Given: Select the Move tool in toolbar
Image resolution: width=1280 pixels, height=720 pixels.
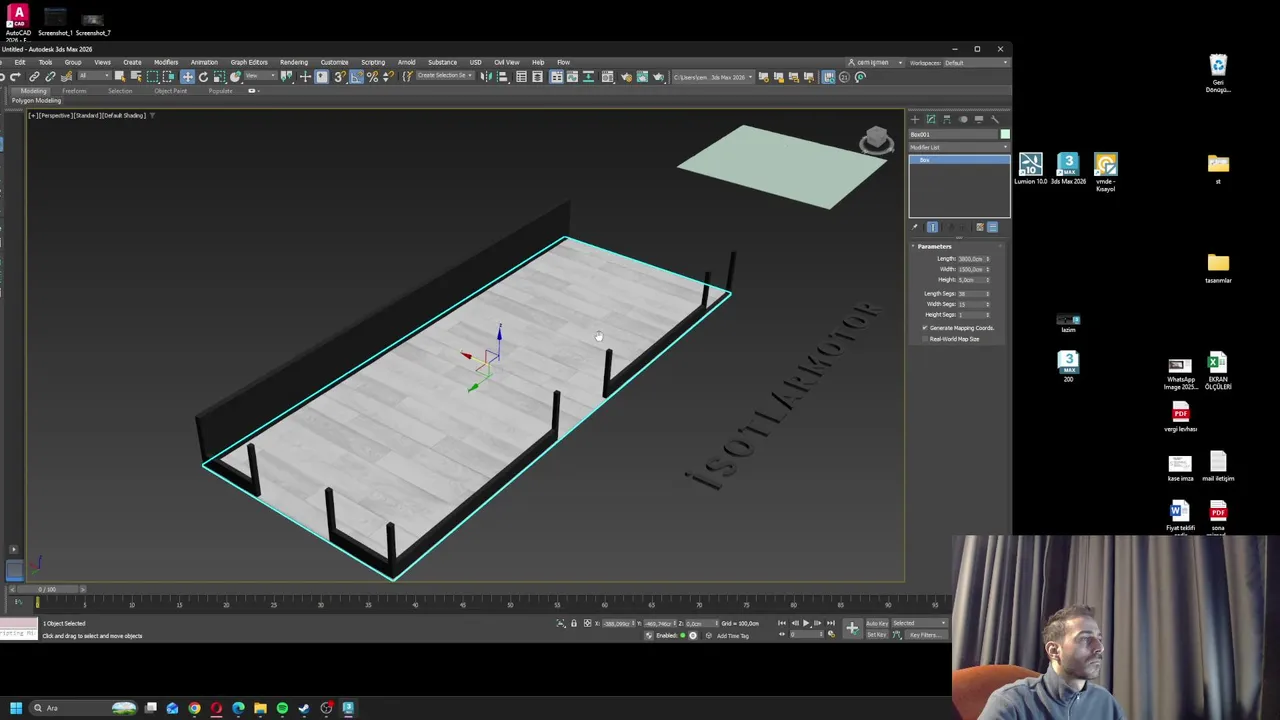Looking at the screenshot, I should [x=187, y=77].
